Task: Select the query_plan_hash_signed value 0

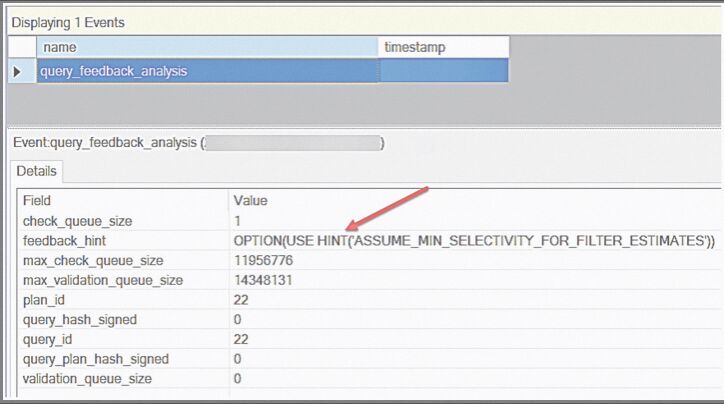Action: (x=237, y=359)
